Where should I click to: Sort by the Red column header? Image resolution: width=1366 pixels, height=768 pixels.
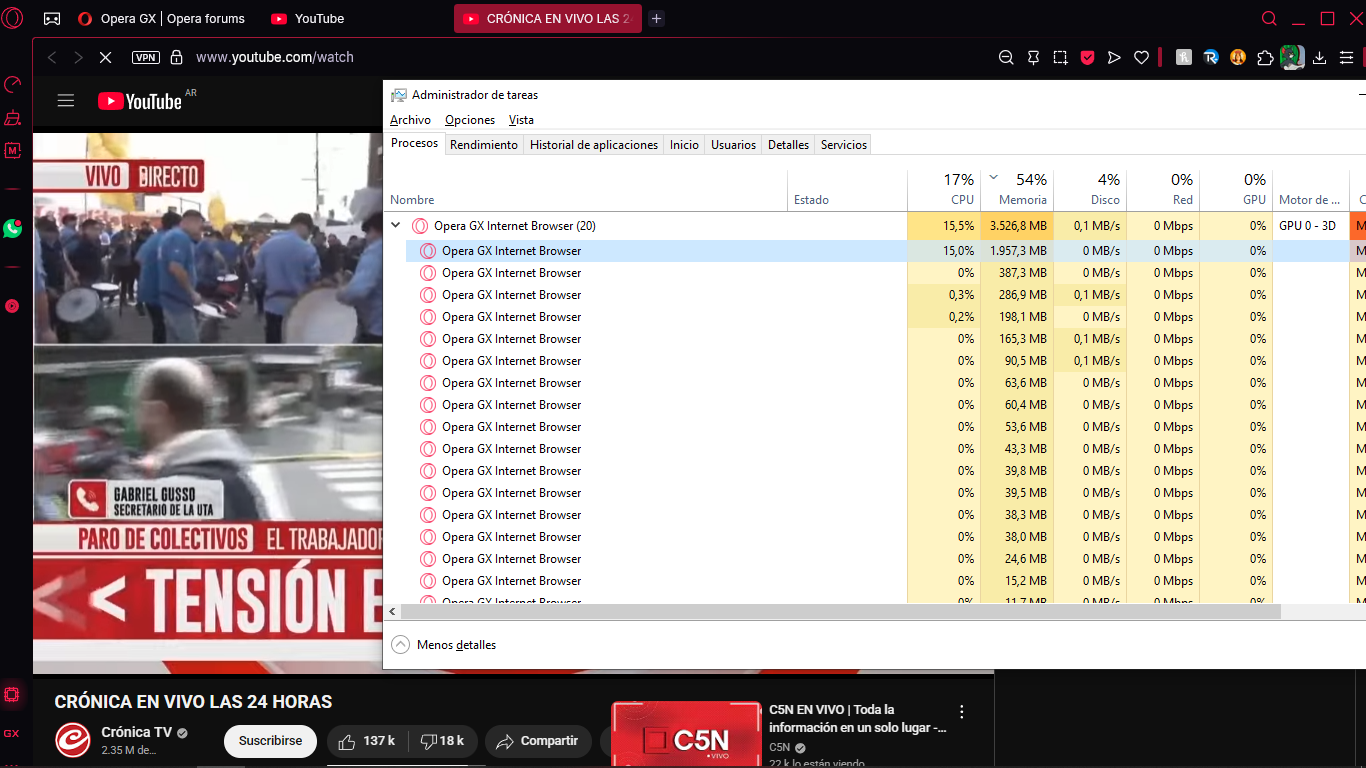pos(1163,189)
